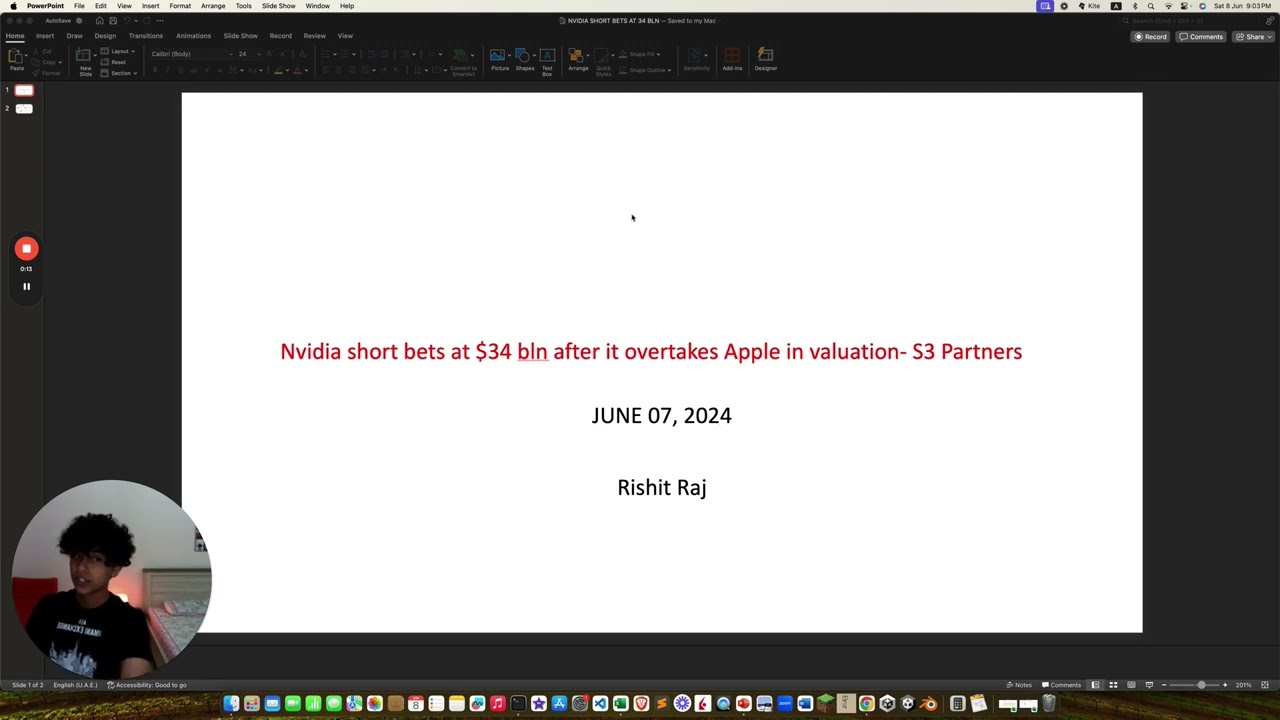Click the Save icon in title bar
Viewport: 1280px width, 720px height.
point(113,21)
